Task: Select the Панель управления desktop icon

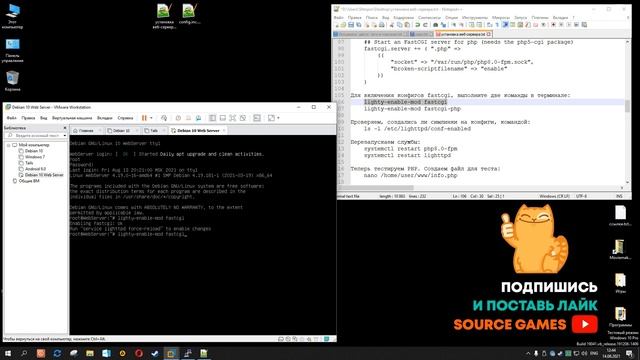Action: (x=12, y=50)
